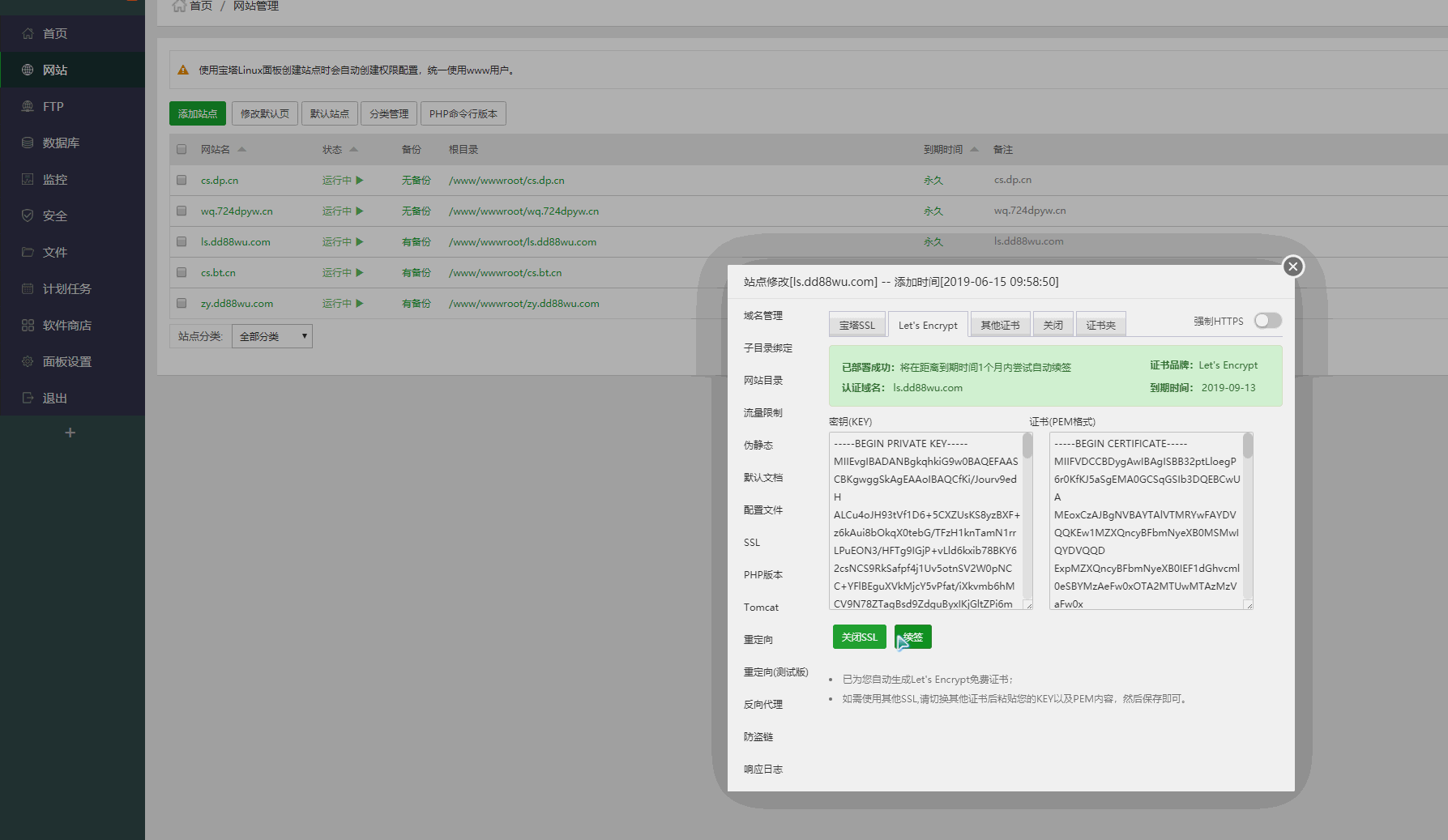Open the /www/wwwroot/cs.bt.cn directory link
The width and height of the screenshot is (1448, 840).
(x=506, y=272)
